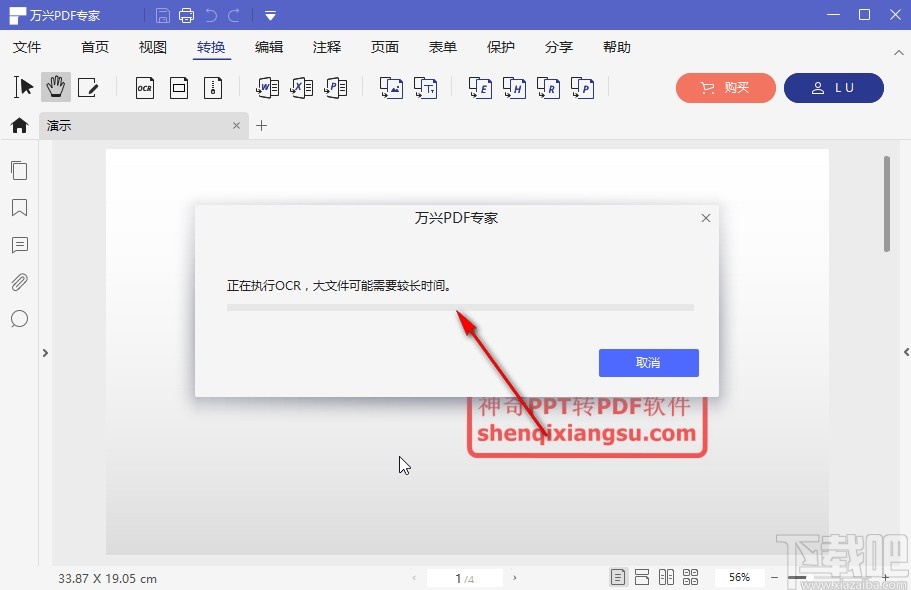Select the 演示 document tab
Image resolution: width=911 pixels, height=590 pixels.
[58, 125]
